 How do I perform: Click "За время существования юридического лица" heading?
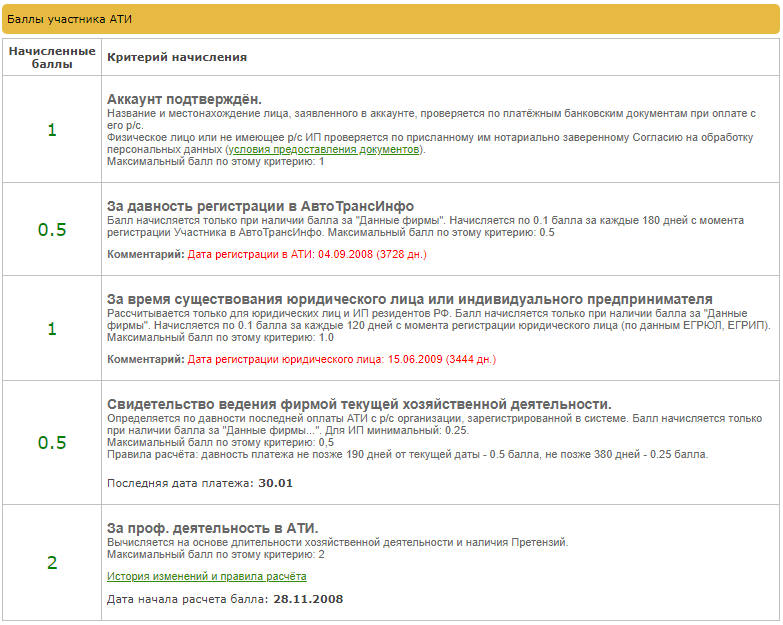(409, 299)
